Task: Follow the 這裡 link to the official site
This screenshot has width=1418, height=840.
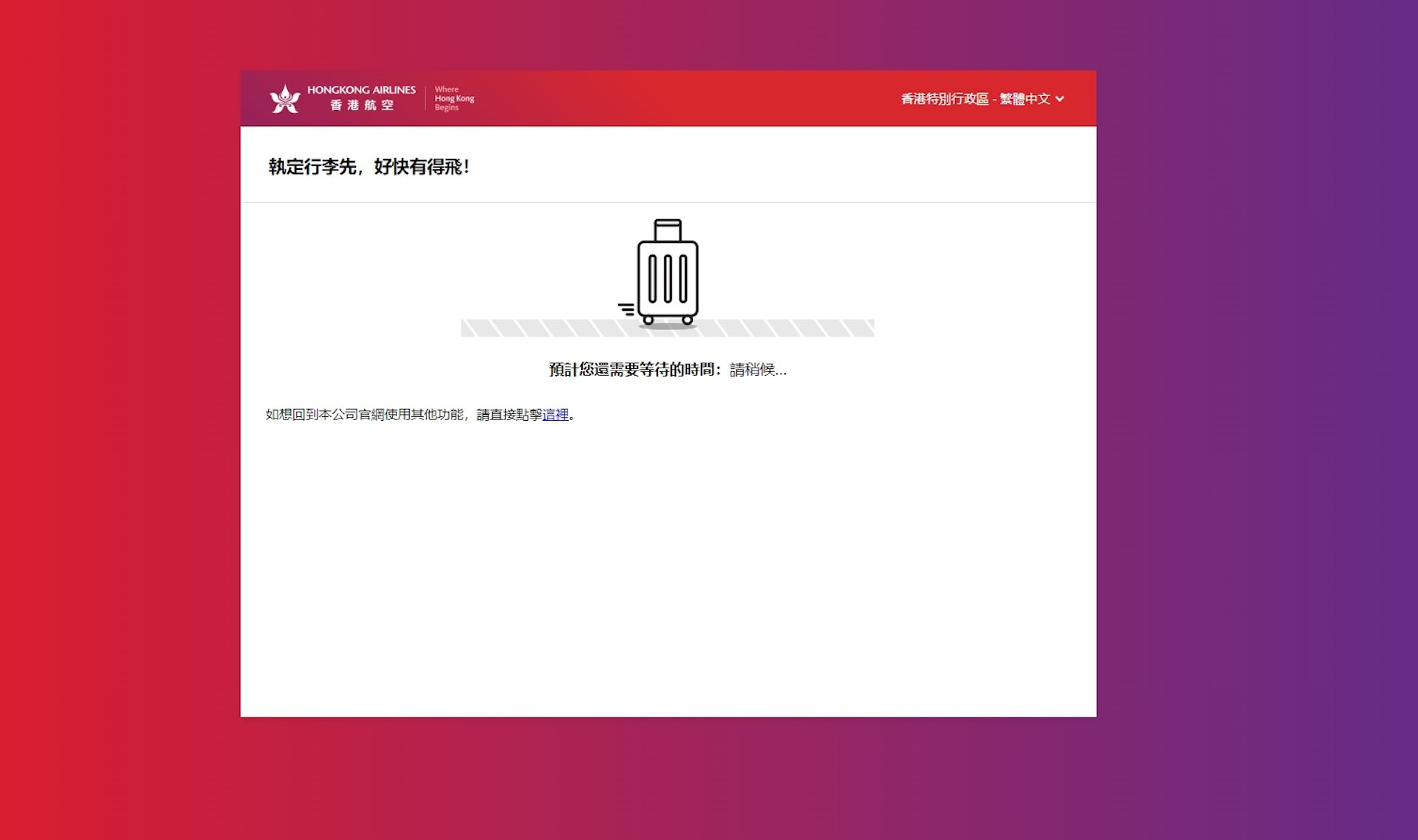Action: click(x=555, y=415)
